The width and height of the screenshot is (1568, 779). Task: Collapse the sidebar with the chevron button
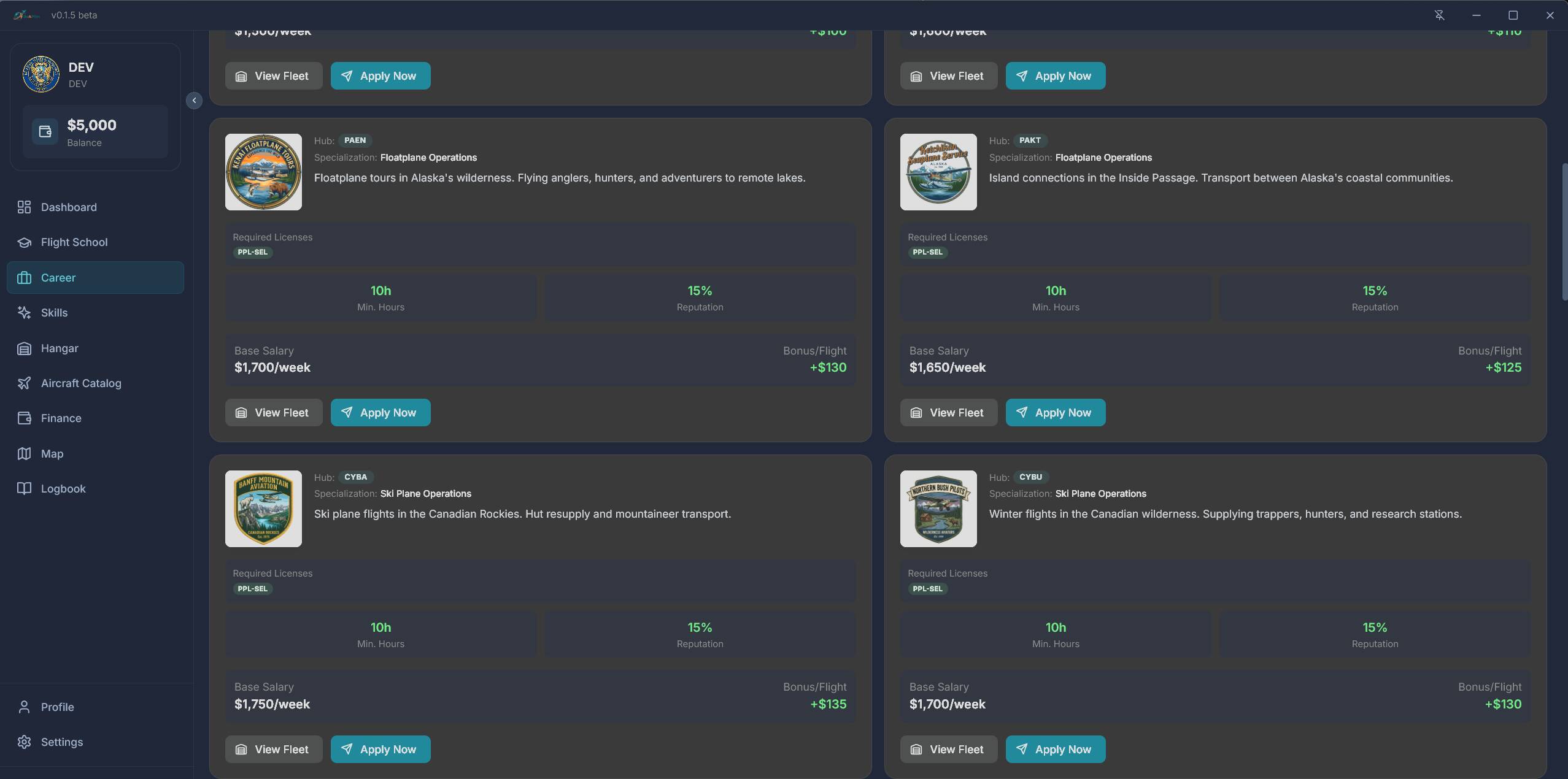[194, 101]
